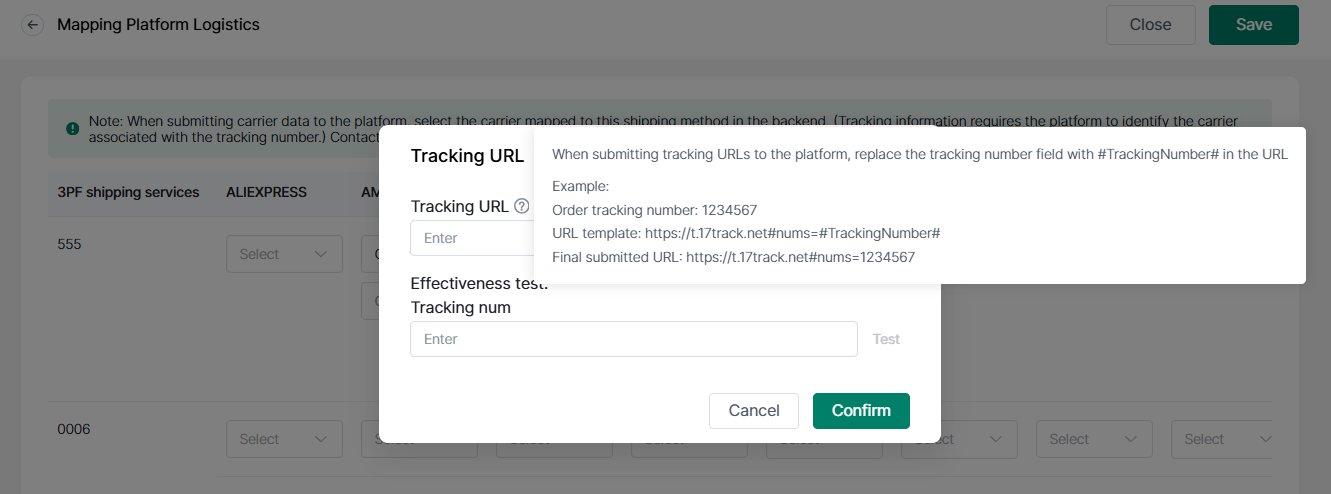
Task: Click the back arrow icon in header
Action: (33, 25)
